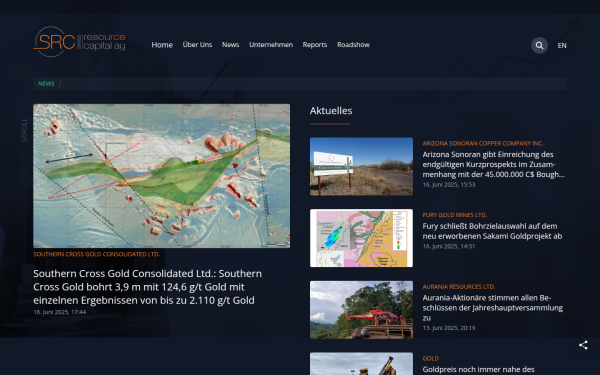The height and width of the screenshot is (375, 600).
Task: Click Arizona Sonoran Copper Company Inc. label
Action: tap(483, 143)
